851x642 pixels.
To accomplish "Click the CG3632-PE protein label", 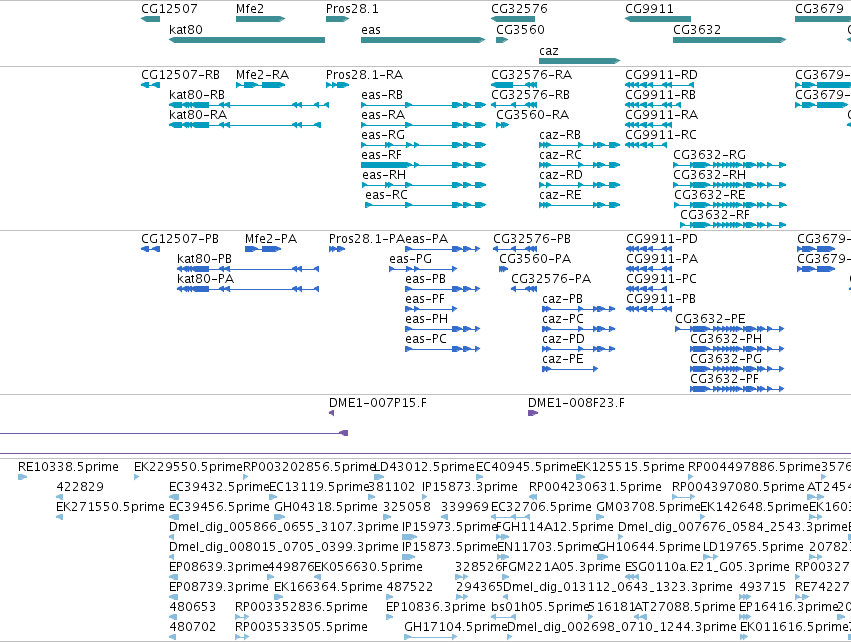I will tap(710, 319).
